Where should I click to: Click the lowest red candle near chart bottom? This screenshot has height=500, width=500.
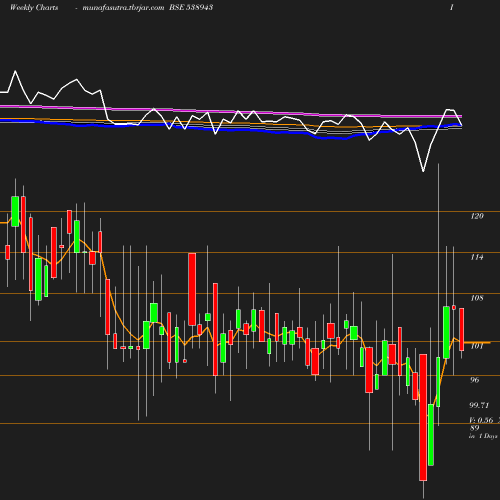[x=423, y=417]
